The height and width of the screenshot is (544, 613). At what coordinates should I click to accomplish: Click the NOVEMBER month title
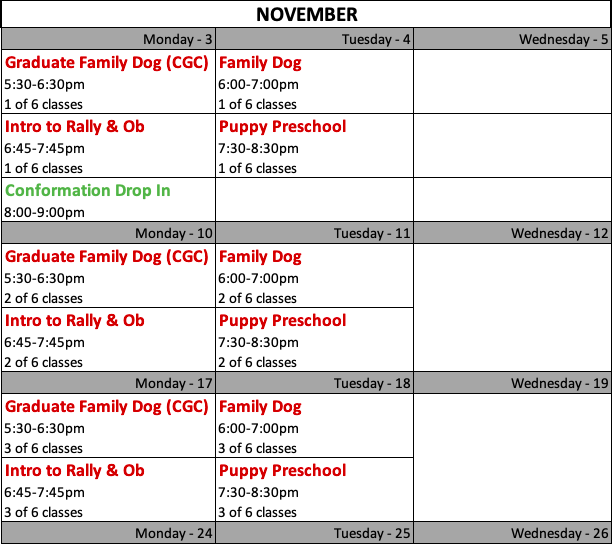click(x=306, y=14)
